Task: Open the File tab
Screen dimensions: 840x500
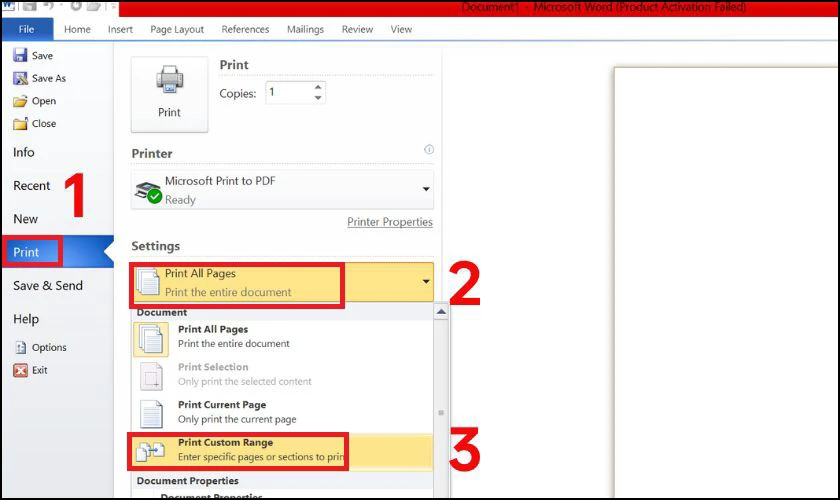Action: click(27, 29)
